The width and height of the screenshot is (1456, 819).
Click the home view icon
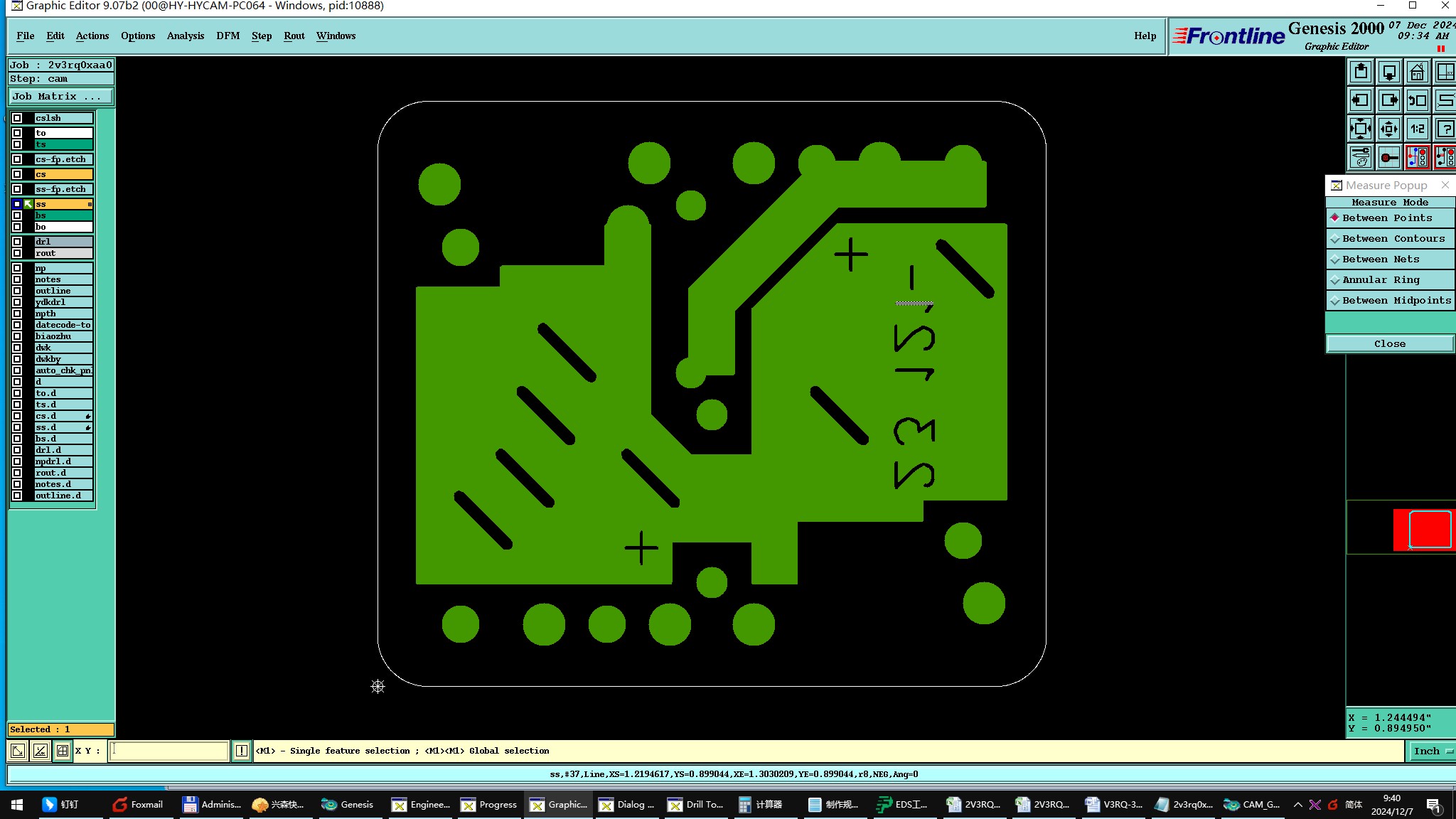[x=1417, y=72]
